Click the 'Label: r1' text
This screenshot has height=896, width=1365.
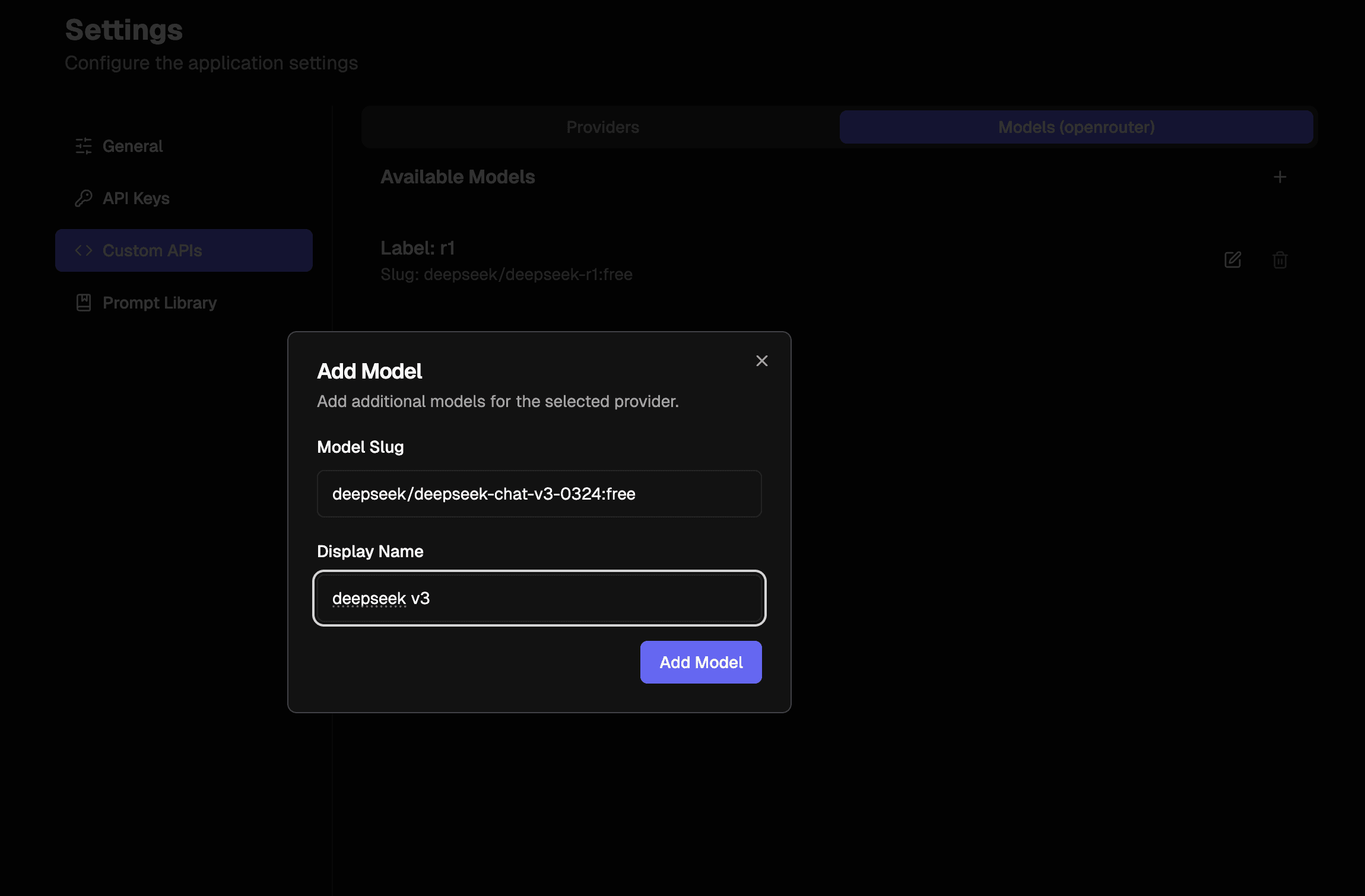pyautogui.click(x=418, y=248)
